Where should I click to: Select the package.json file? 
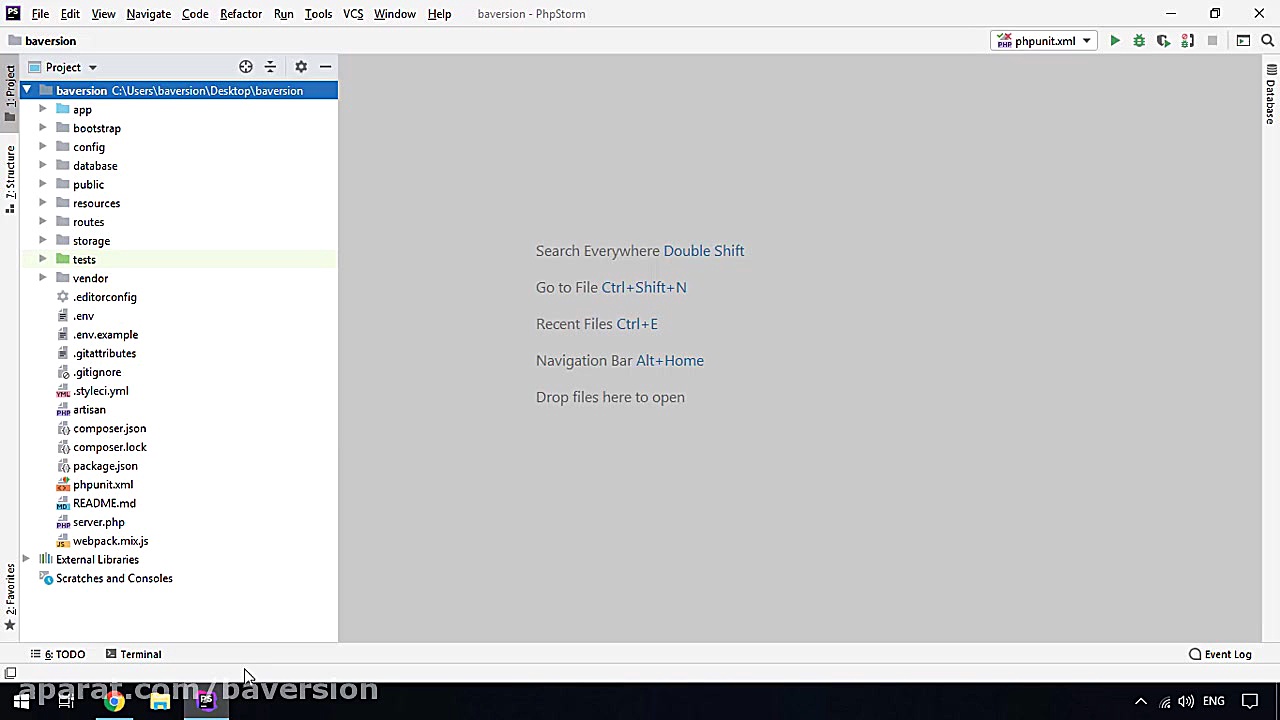pyautogui.click(x=105, y=466)
